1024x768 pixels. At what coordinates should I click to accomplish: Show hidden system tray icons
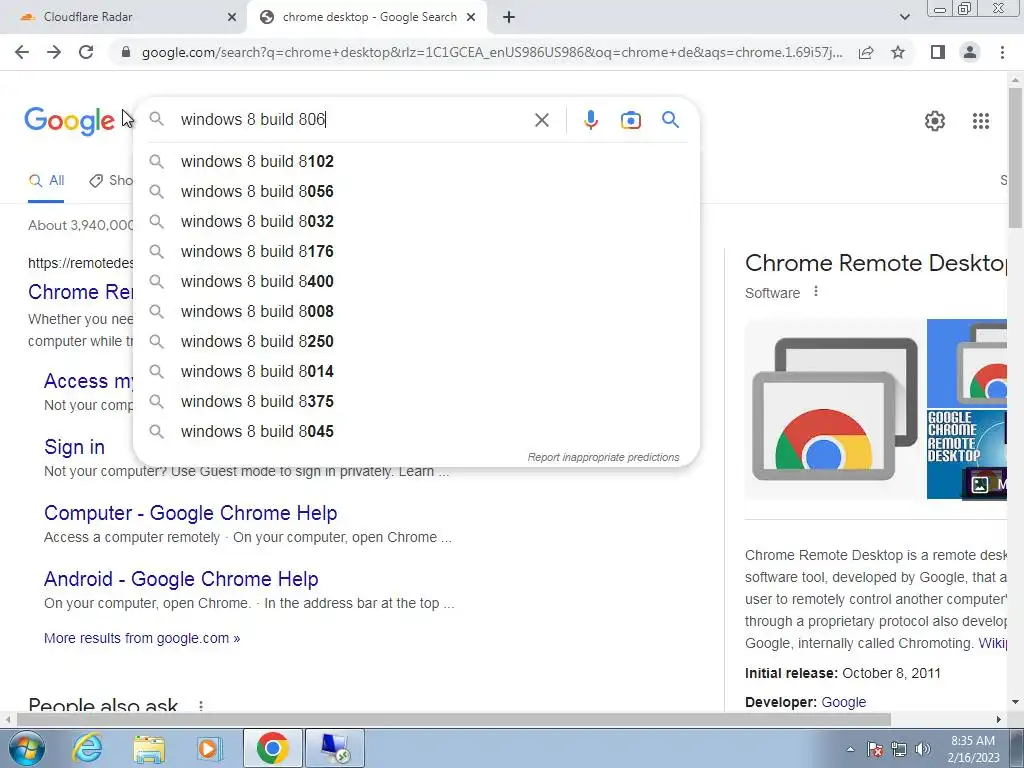point(850,749)
